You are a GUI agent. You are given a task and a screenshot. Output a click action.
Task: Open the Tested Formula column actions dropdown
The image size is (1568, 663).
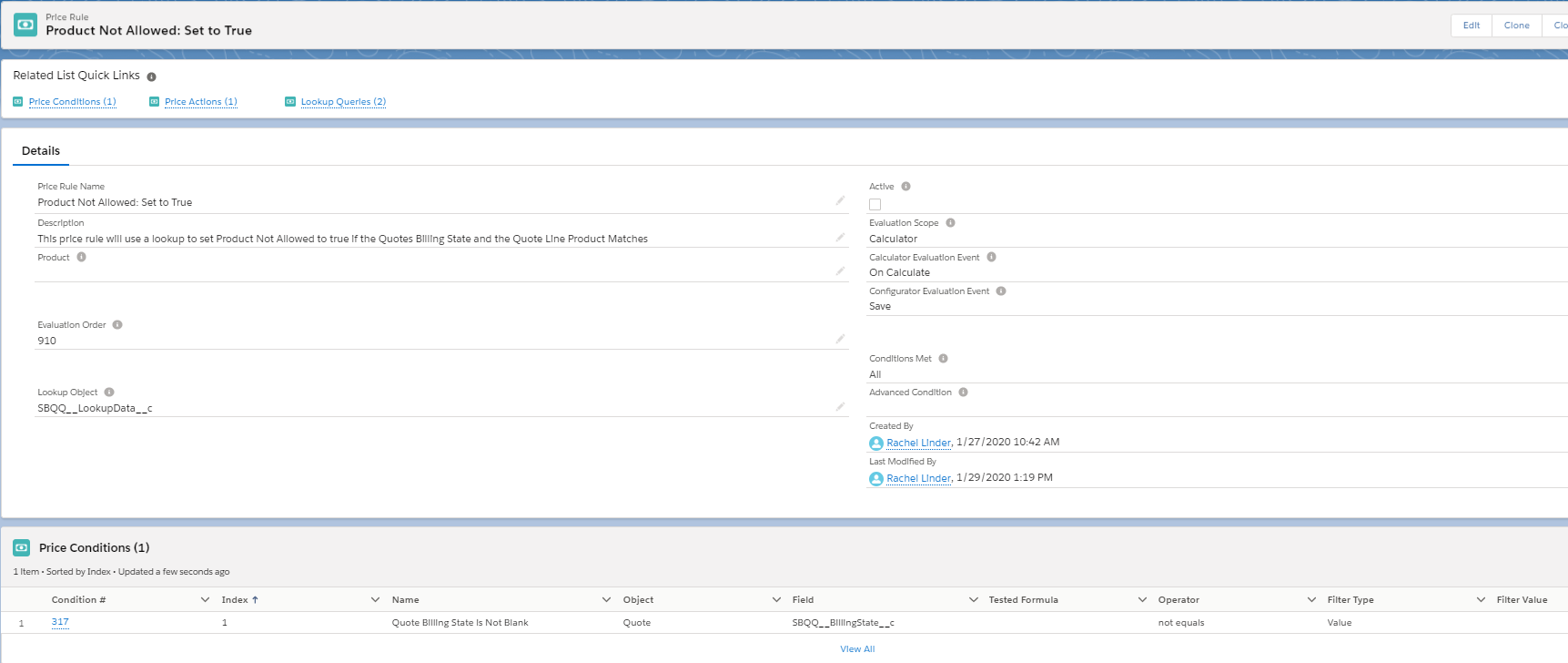click(x=1142, y=599)
